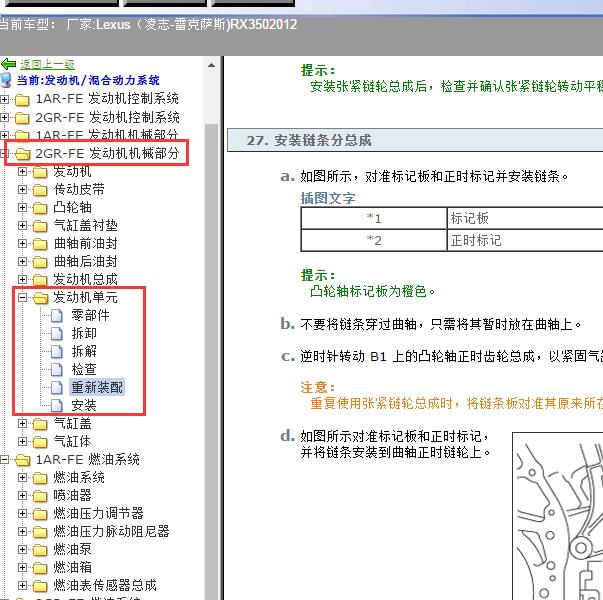Click the document icon next to 重新装配
This screenshot has width=603, height=600.
(57, 388)
